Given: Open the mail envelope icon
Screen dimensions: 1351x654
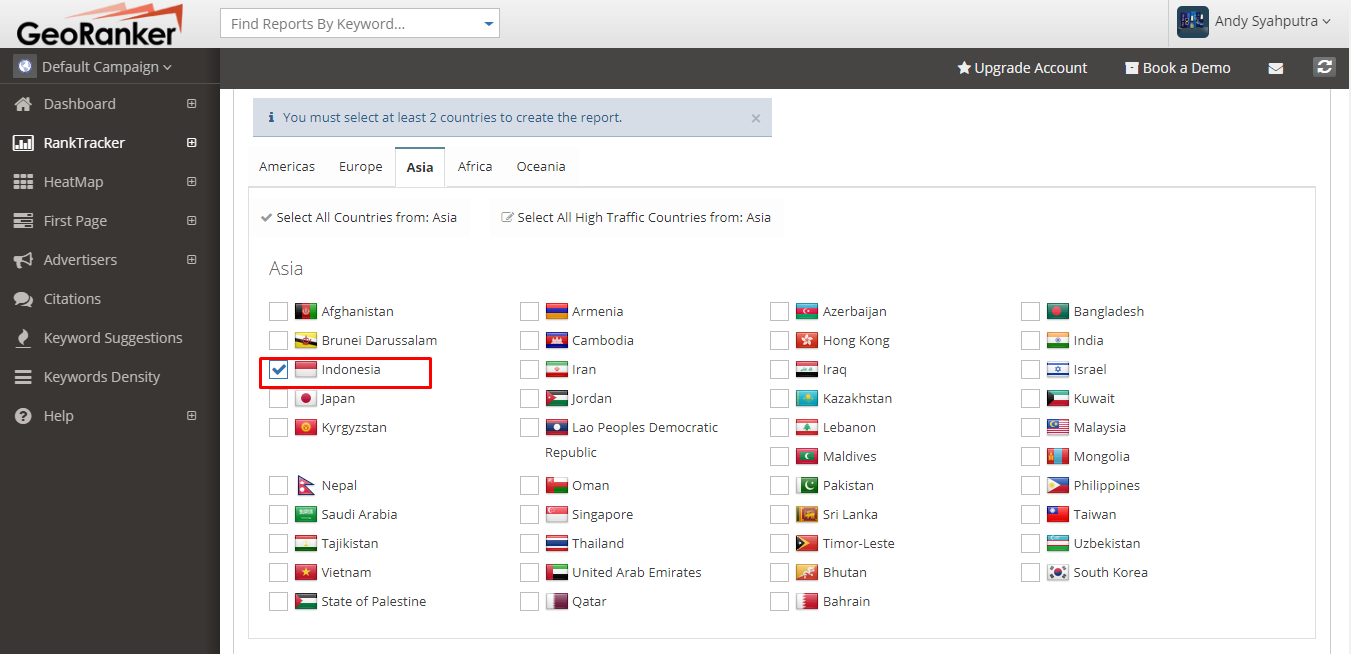Looking at the screenshot, I should (1276, 68).
